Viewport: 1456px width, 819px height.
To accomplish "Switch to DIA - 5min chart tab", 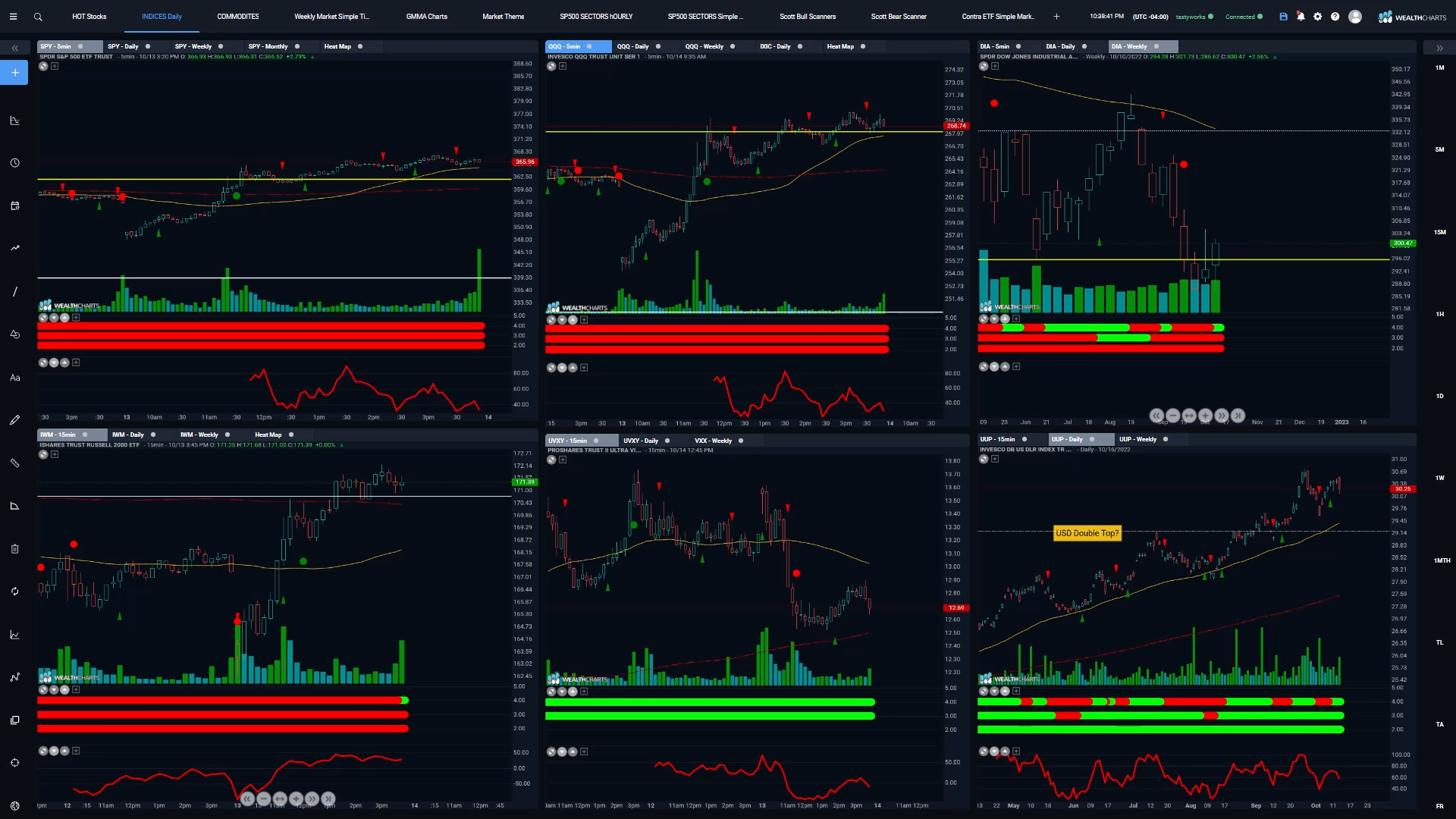I will pyautogui.click(x=994, y=46).
